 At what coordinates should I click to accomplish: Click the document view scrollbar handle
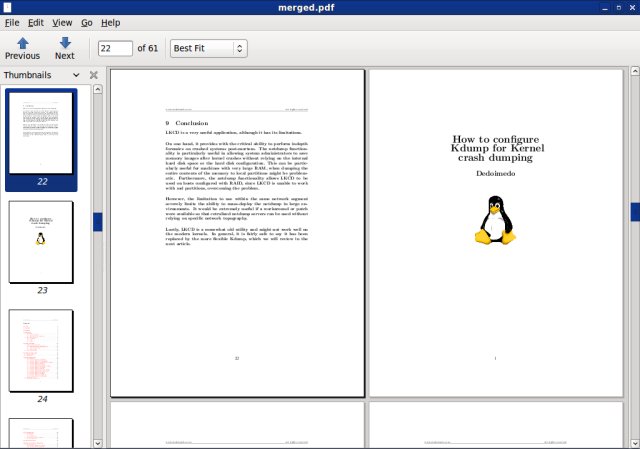tap(635, 212)
